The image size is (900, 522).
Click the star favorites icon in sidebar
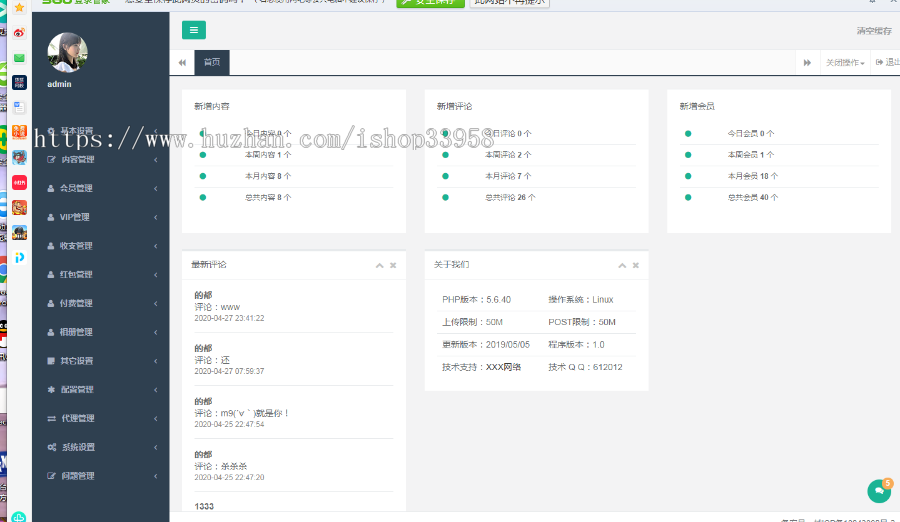[18, 8]
